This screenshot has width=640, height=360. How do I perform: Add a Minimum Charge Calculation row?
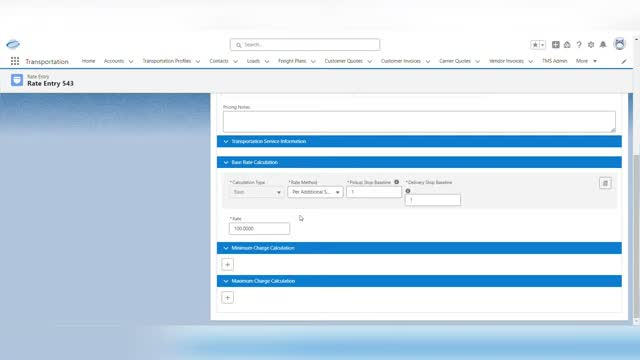[227, 264]
